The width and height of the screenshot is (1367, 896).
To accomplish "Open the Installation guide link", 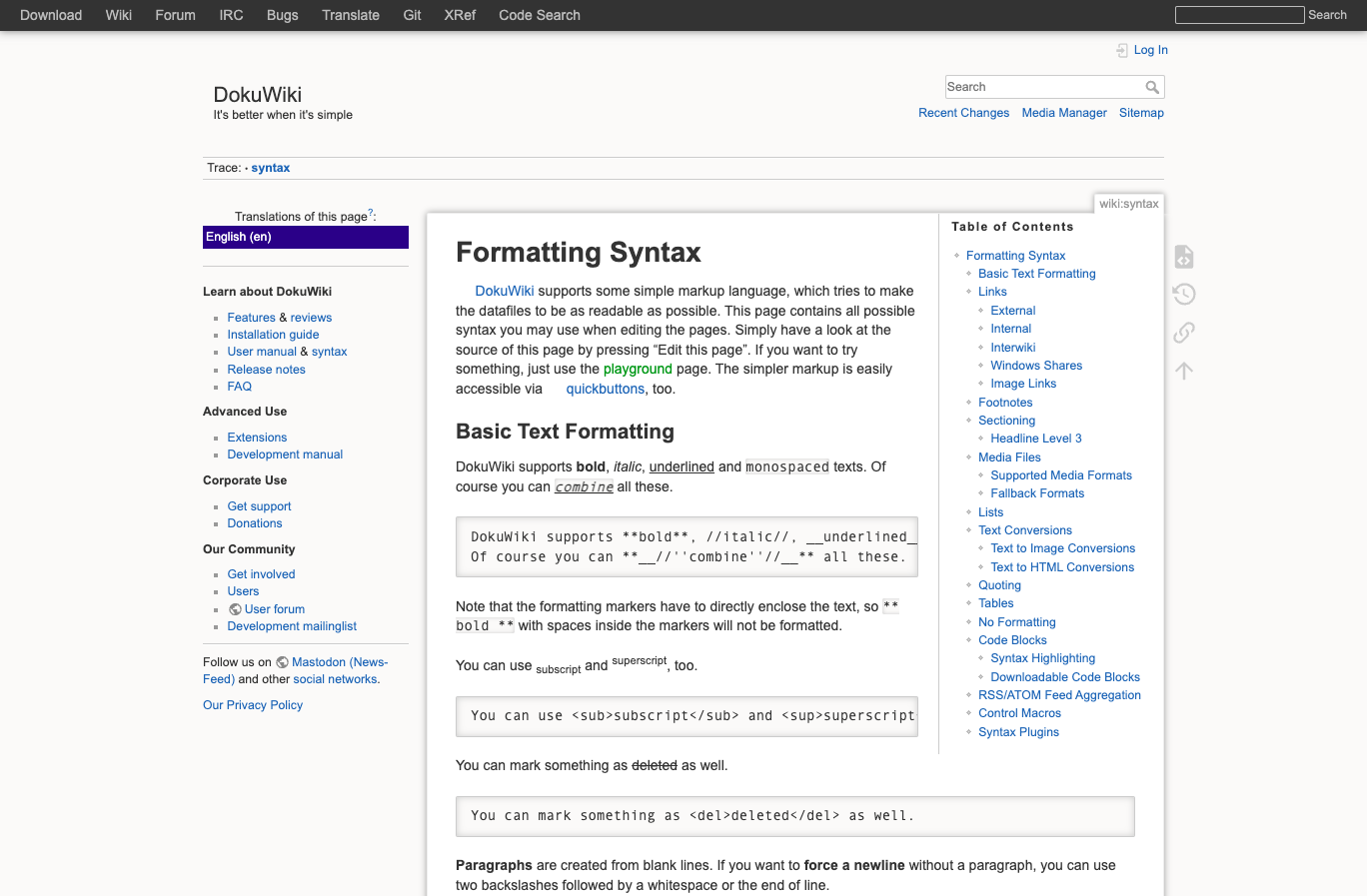I will coord(273,335).
